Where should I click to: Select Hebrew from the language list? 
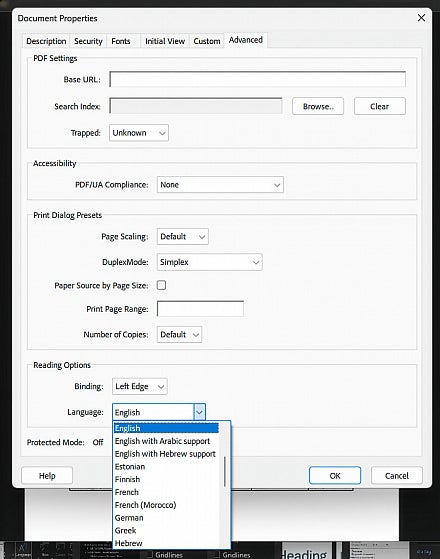(x=166, y=543)
